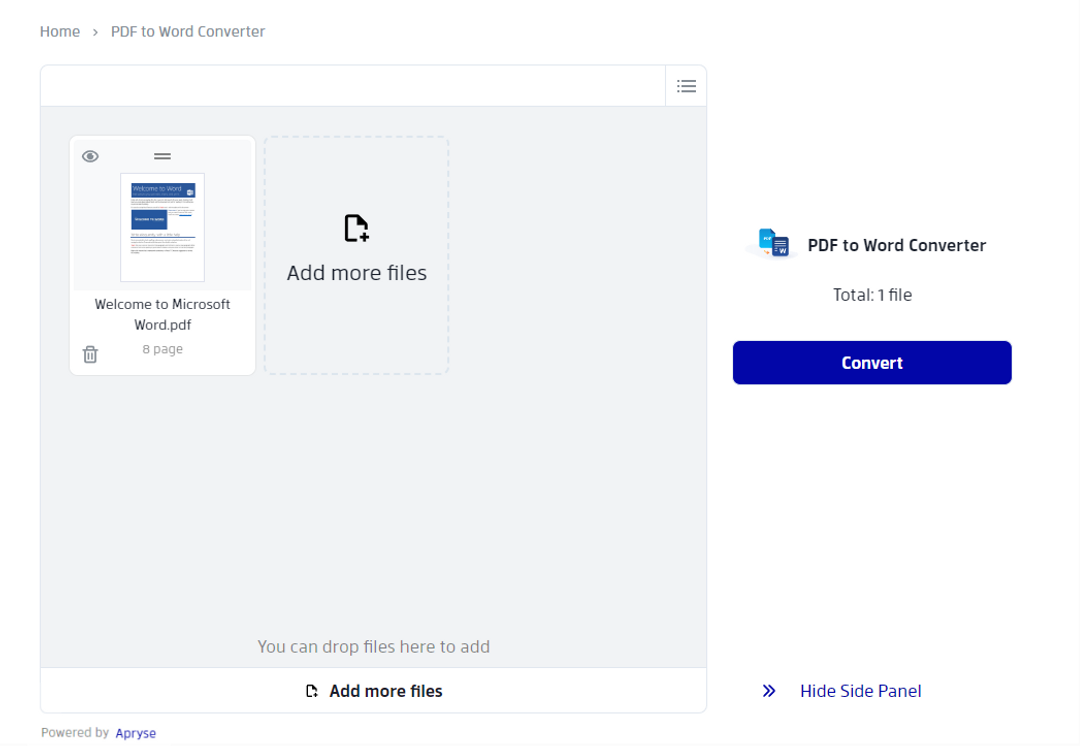
Task: Delete Welcome to Microsoft Word.pdf with trash icon
Action: (90, 354)
